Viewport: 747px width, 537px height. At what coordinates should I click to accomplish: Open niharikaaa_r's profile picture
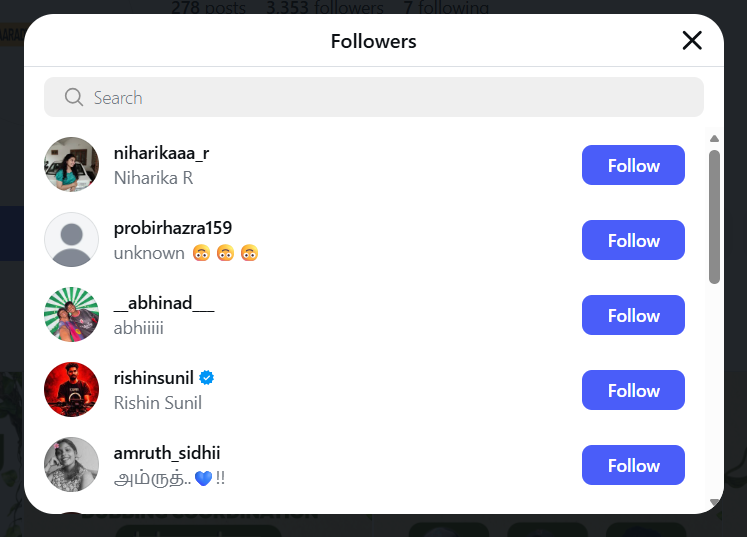click(x=72, y=165)
